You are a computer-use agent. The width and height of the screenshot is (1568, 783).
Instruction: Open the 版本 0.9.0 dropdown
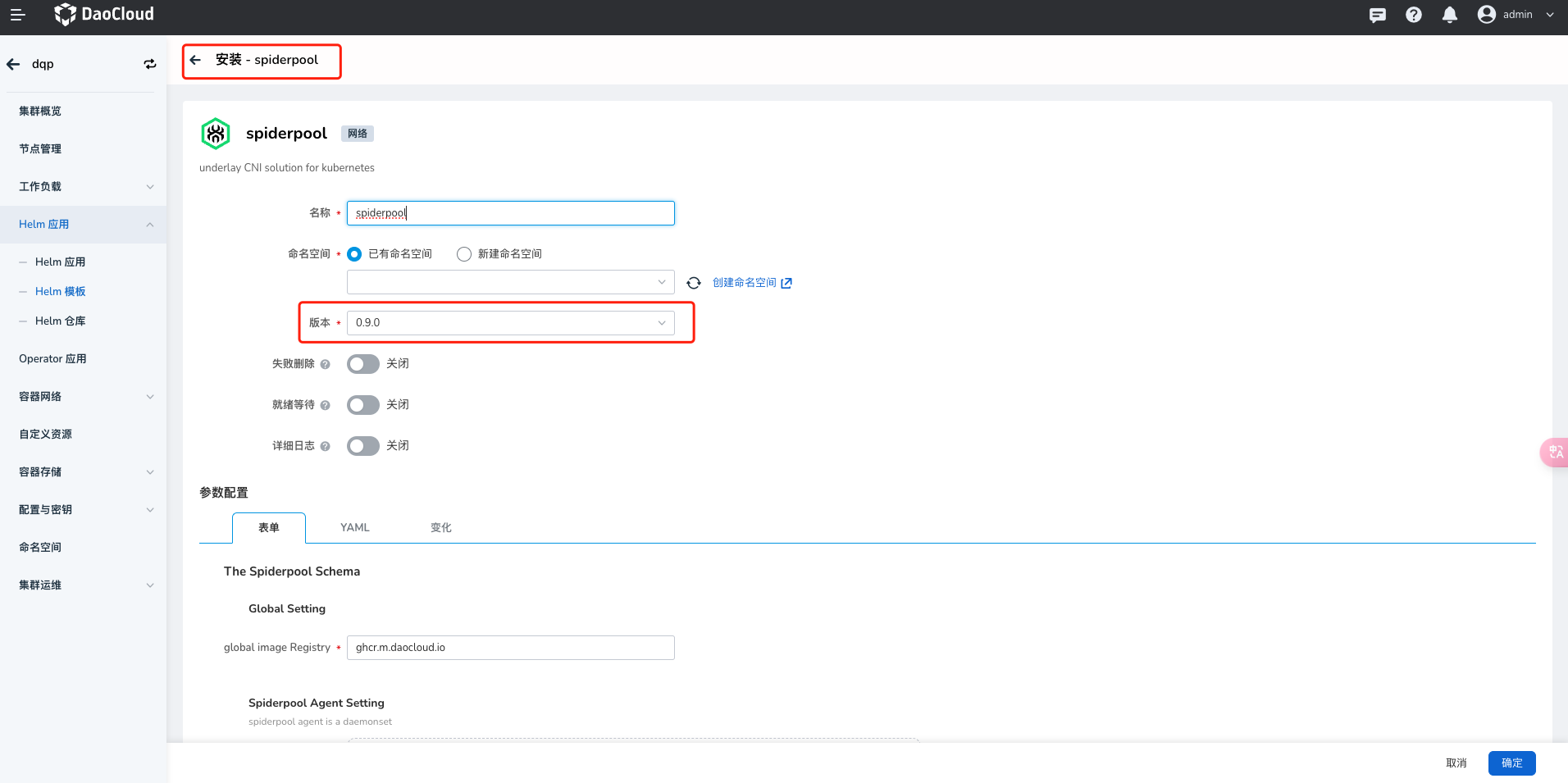pyautogui.click(x=510, y=323)
